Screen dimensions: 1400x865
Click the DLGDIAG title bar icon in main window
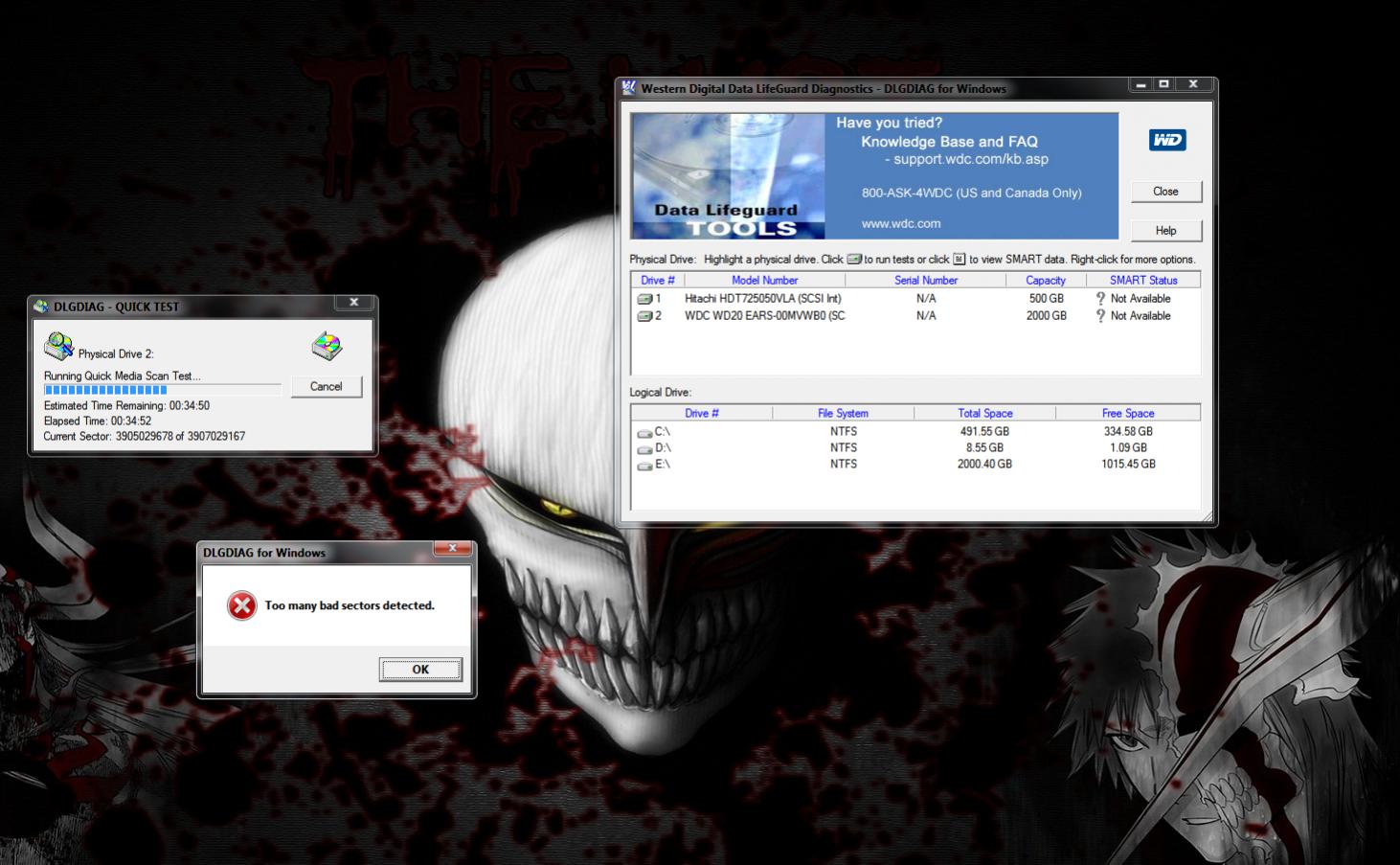coord(629,88)
